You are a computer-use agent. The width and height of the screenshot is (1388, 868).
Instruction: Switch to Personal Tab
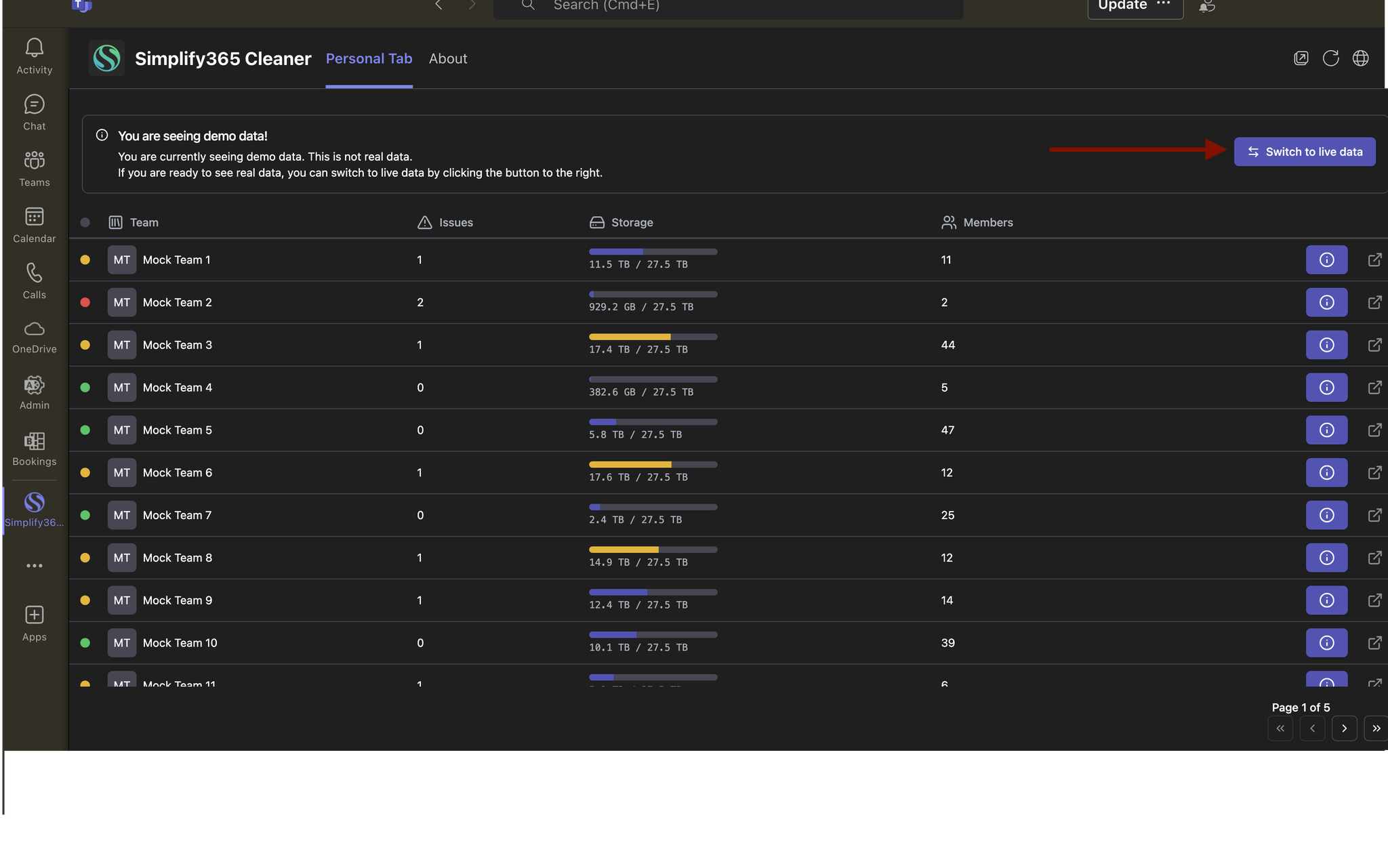tap(369, 59)
